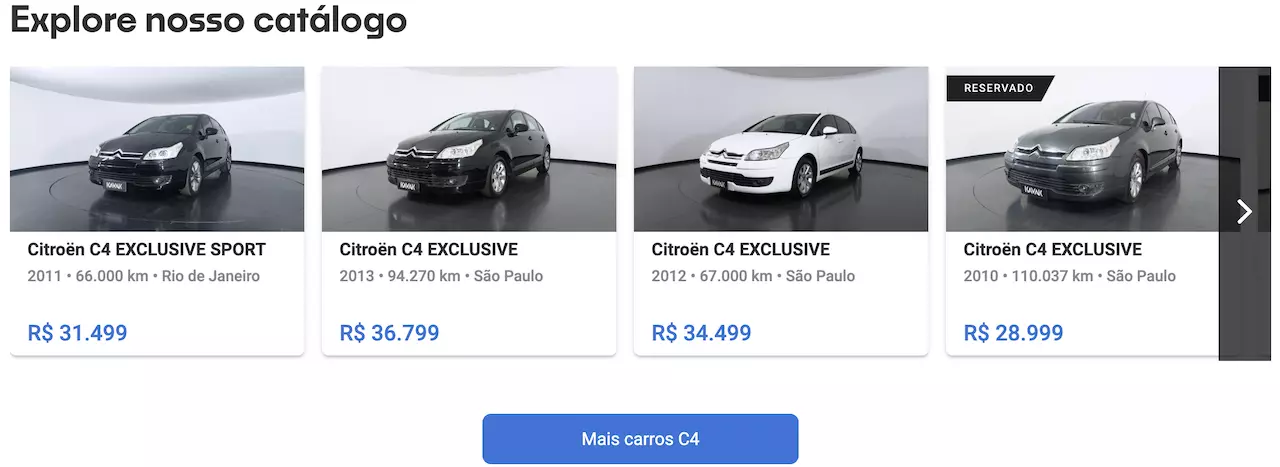The image size is (1280, 467).
Task: Click the 2013 Citroën C4 EXCLUSIVE title
Action: pyautogui.click(x=428, y=249)
